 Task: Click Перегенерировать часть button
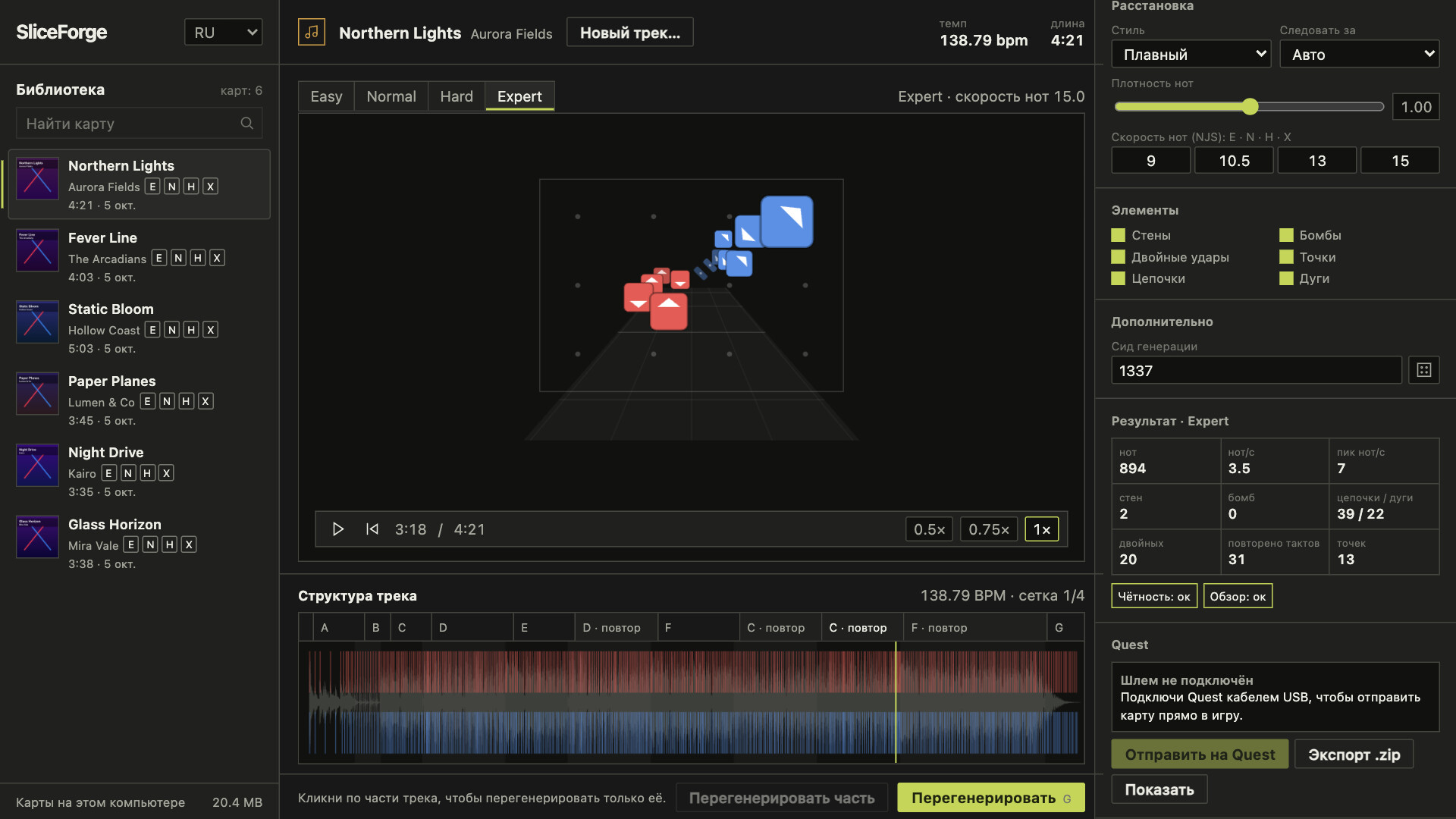click(782, 798)
